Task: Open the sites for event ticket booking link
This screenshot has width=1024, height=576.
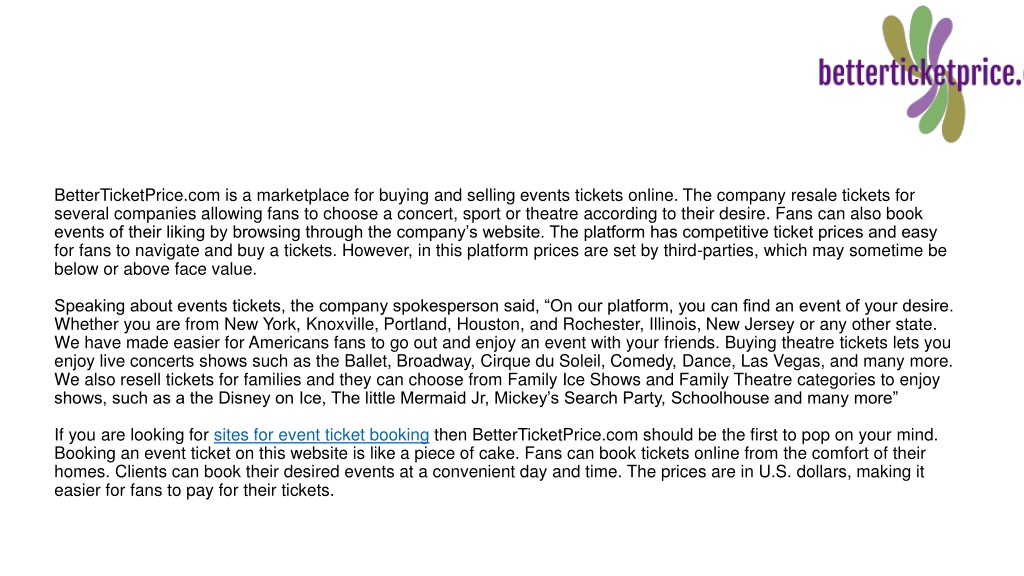Action: pos(321,435)
